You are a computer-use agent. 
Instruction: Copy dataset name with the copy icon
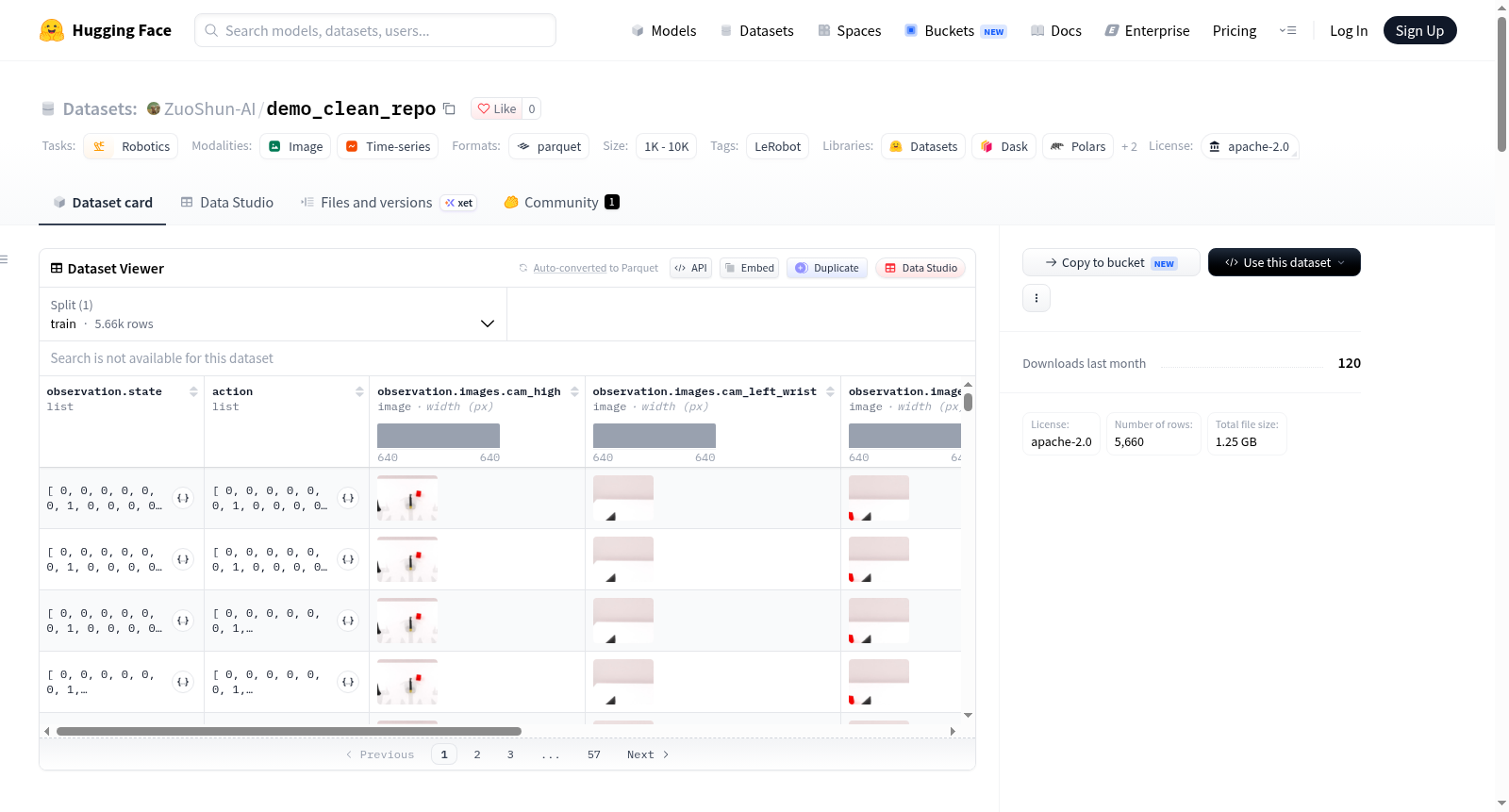[x=450, y=108]
